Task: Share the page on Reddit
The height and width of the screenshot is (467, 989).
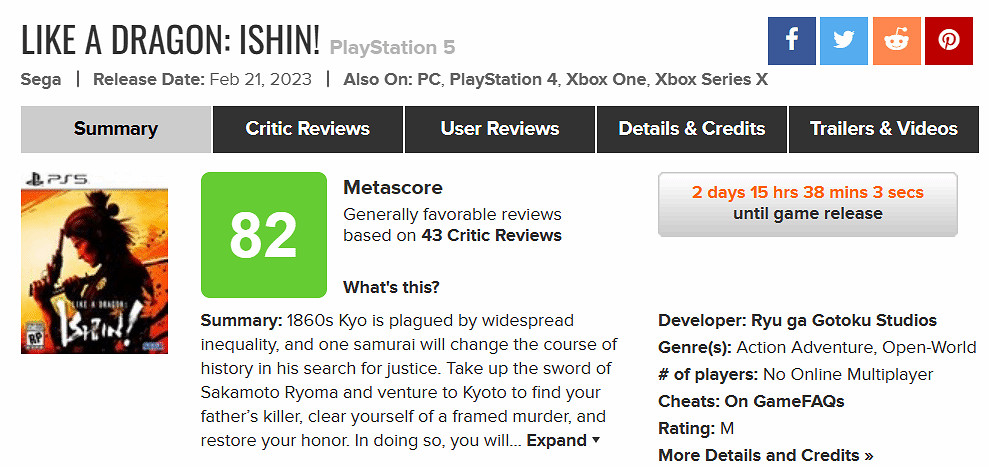Action: pyautogui.click(x=896, y=41)
